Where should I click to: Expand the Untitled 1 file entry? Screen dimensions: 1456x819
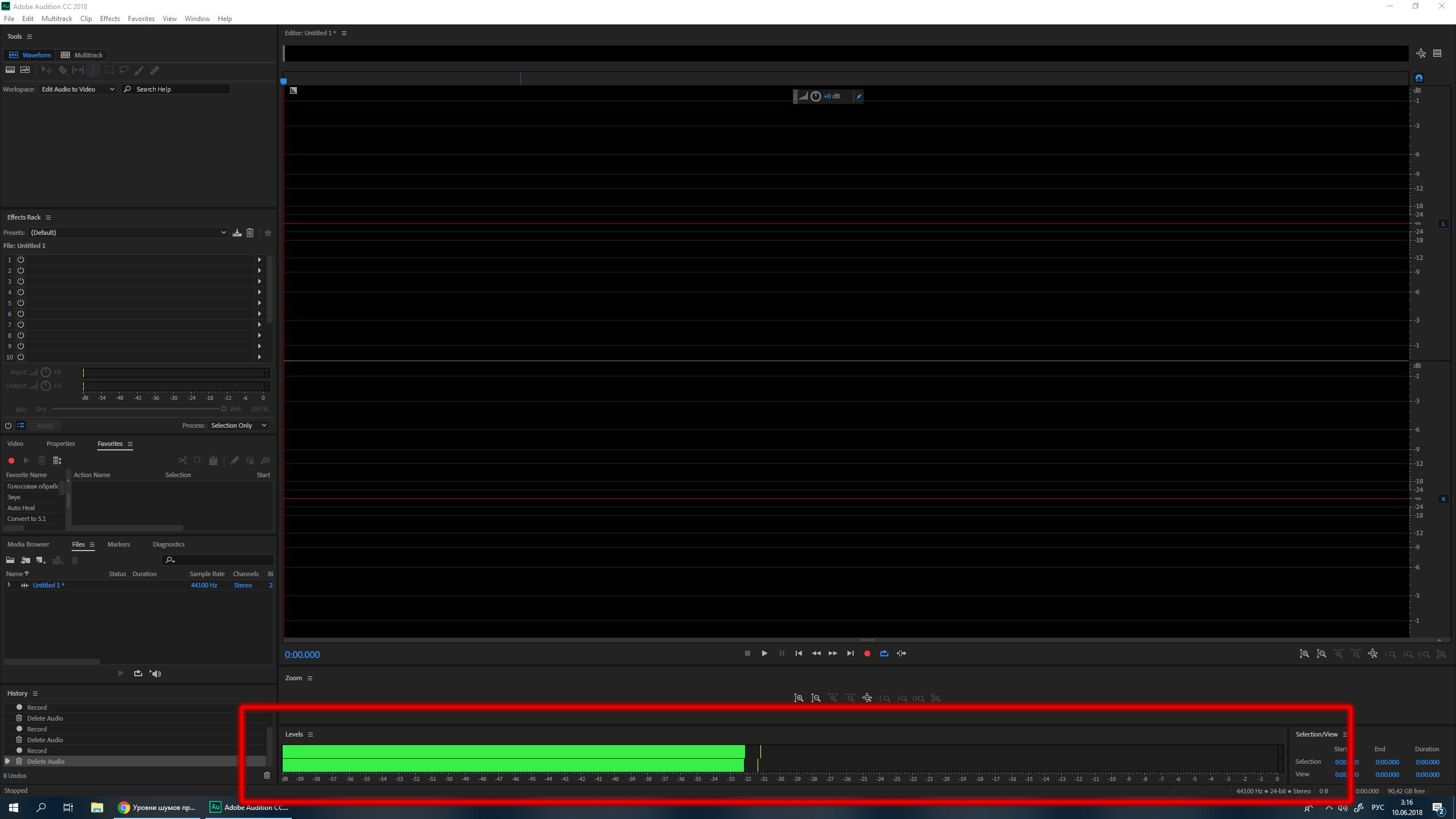point(9,585)
